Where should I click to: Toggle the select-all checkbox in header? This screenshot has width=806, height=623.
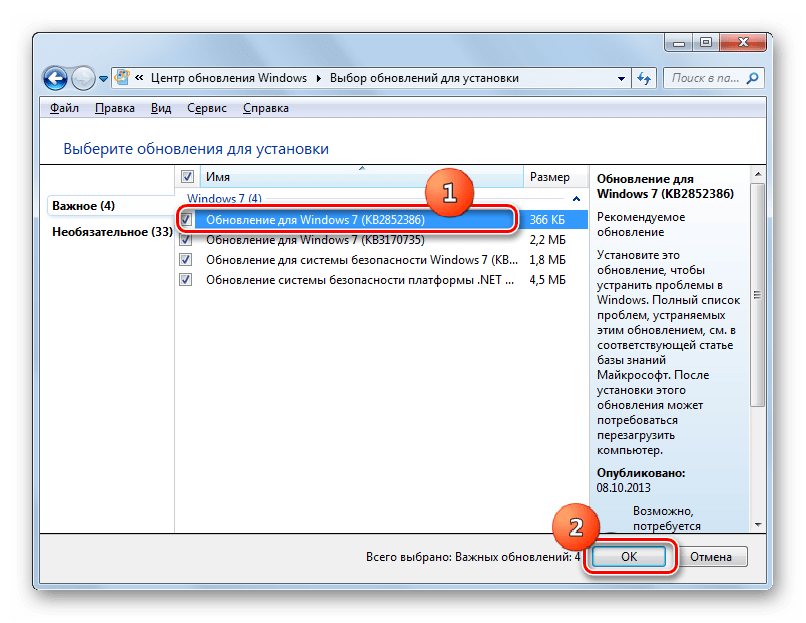(187, 177)
